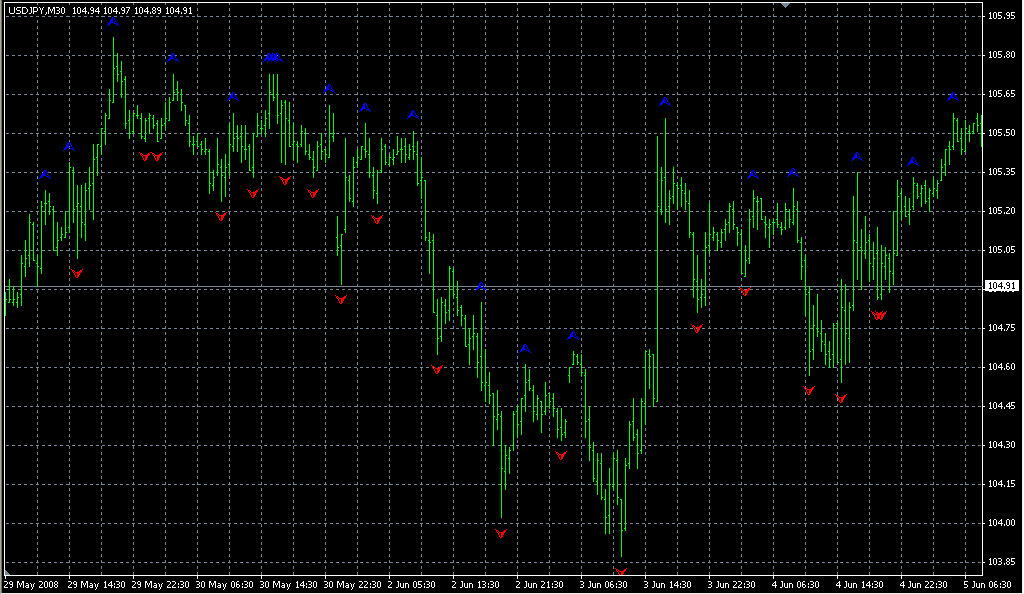The width and height of the screenshot is (1024, 594).
Task: Select the rightmost blue fractal arrow
Action: (x=953, y=97)
